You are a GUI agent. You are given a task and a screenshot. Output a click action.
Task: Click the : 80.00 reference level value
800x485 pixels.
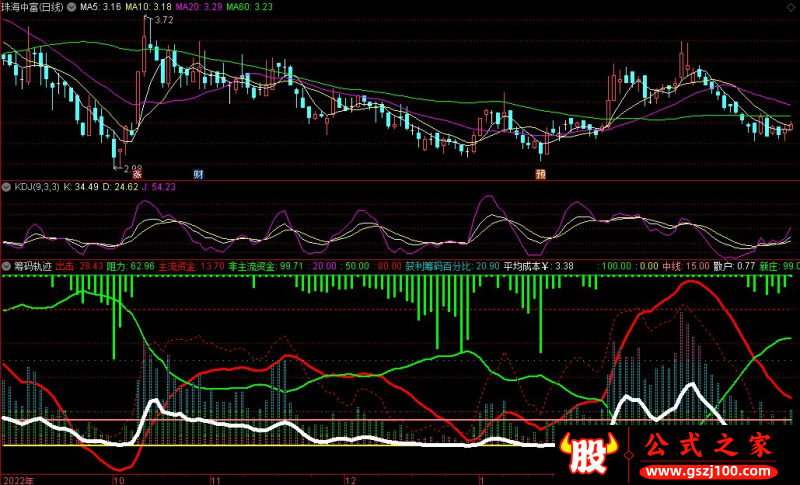tap(387, 266)
